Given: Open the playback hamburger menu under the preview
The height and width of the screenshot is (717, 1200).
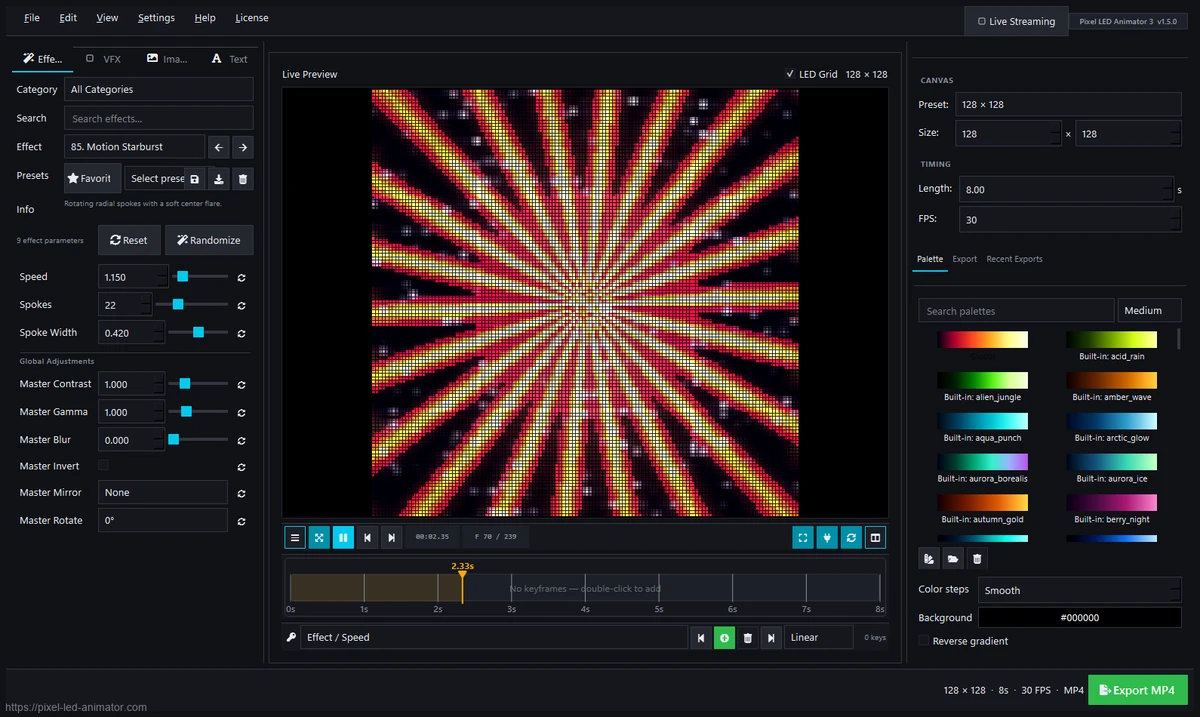Looking at the screenshot, I should coord(295,537).
